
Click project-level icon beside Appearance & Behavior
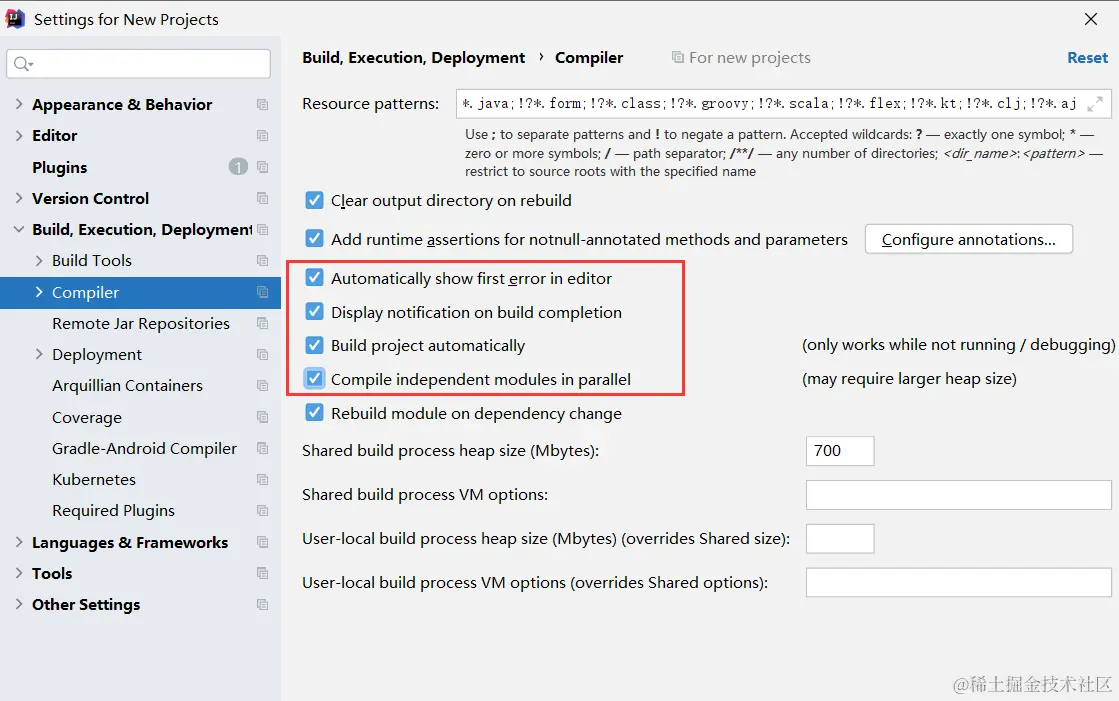(262, 105)
